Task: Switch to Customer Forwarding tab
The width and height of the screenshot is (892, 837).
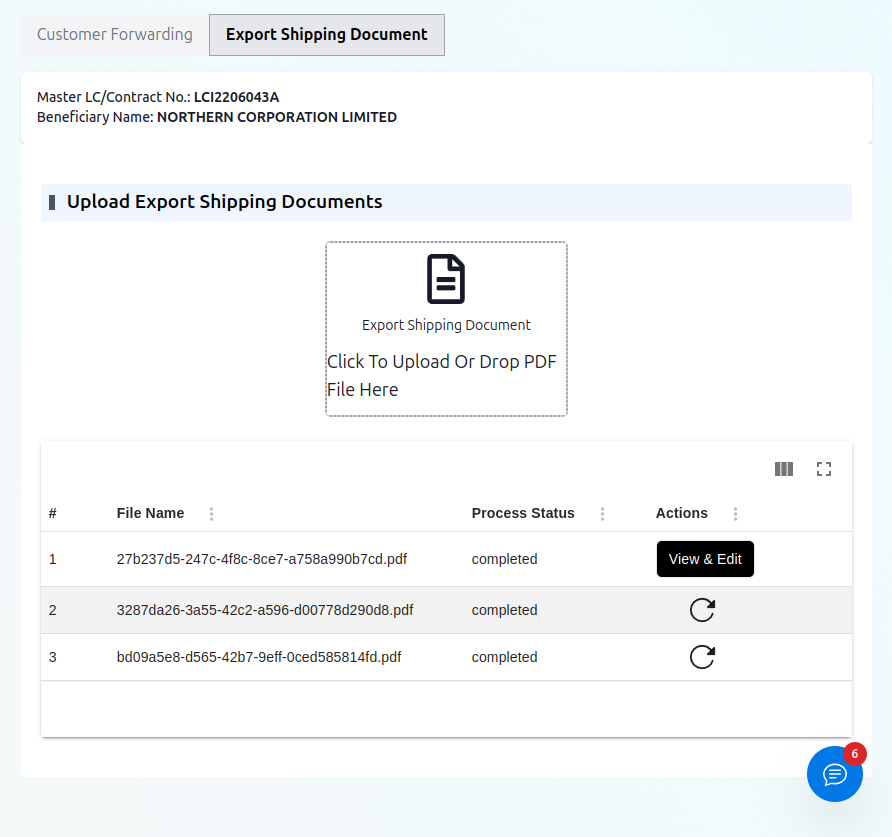Action: (115, 35)
